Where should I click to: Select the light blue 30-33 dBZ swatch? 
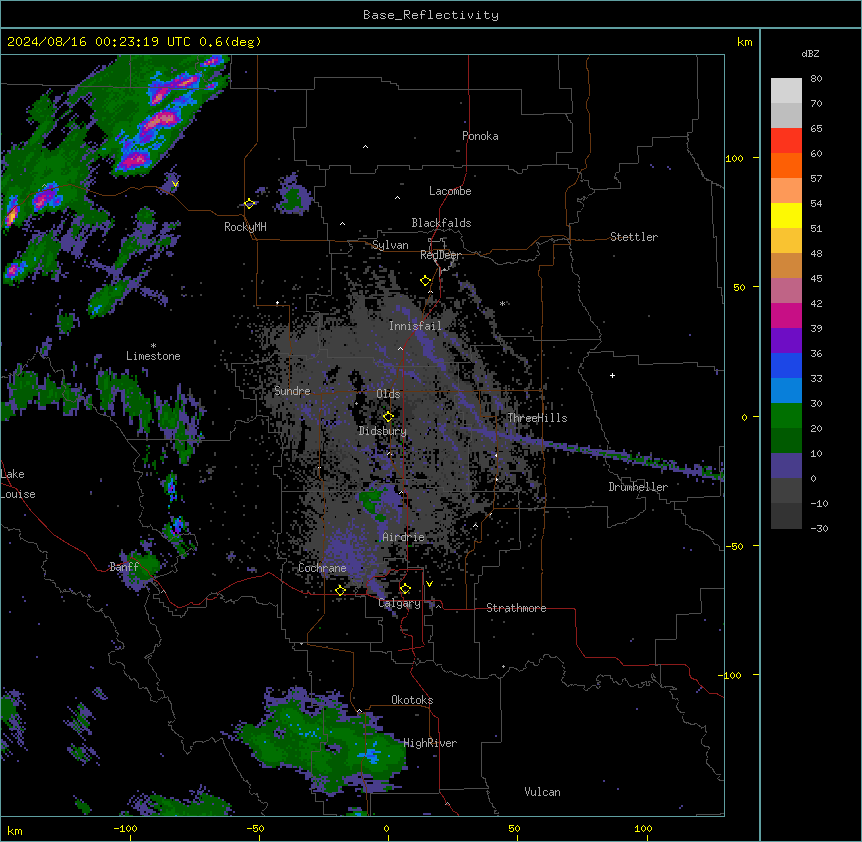click(x=786, y=391)
